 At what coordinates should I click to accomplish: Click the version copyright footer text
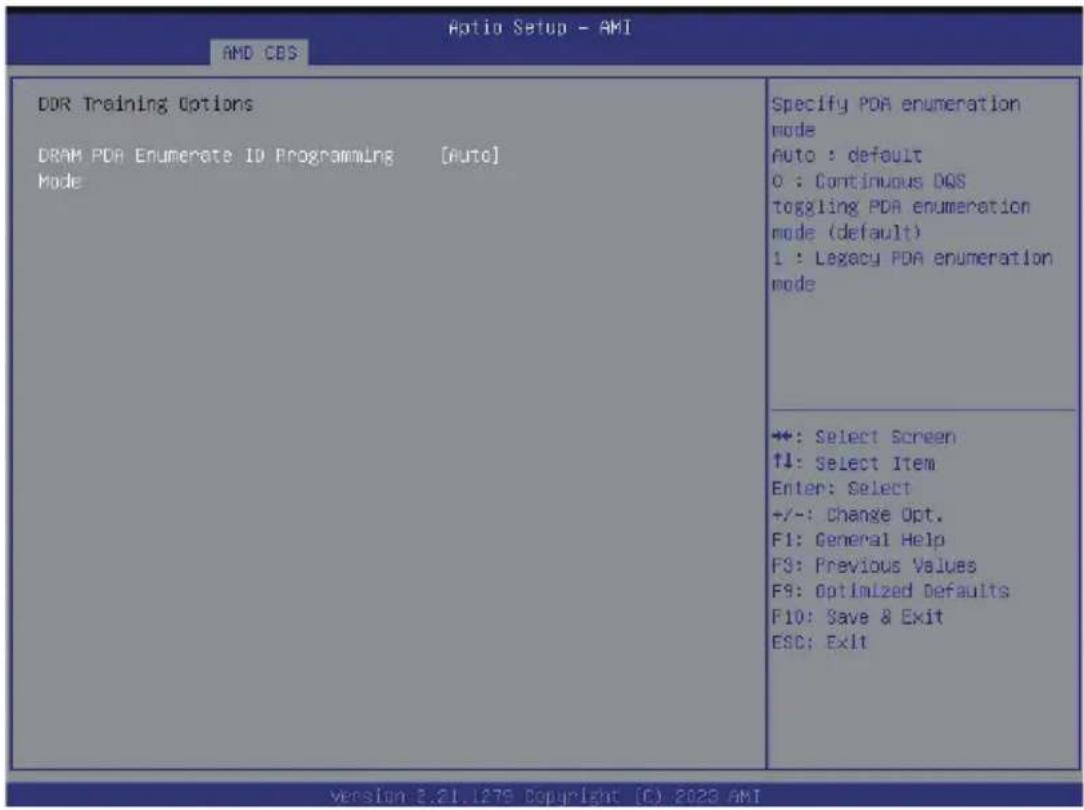(x=545, y=795)
